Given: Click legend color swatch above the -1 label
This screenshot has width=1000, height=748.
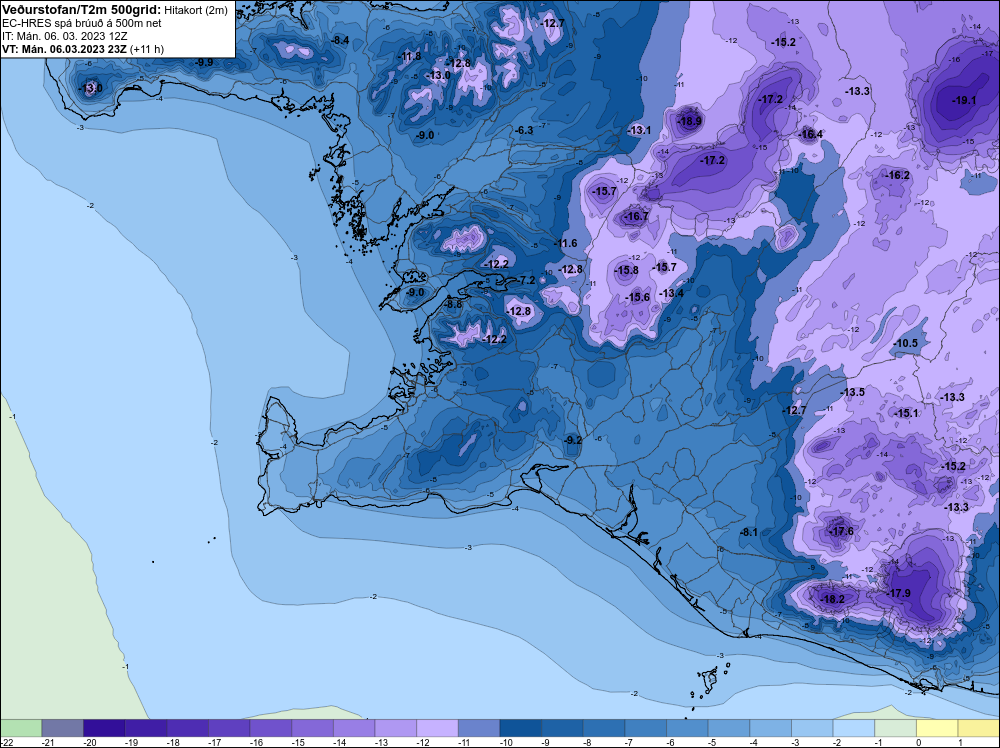Looking at the screenshot, I should pyautogui.click(x=895, y=728).
